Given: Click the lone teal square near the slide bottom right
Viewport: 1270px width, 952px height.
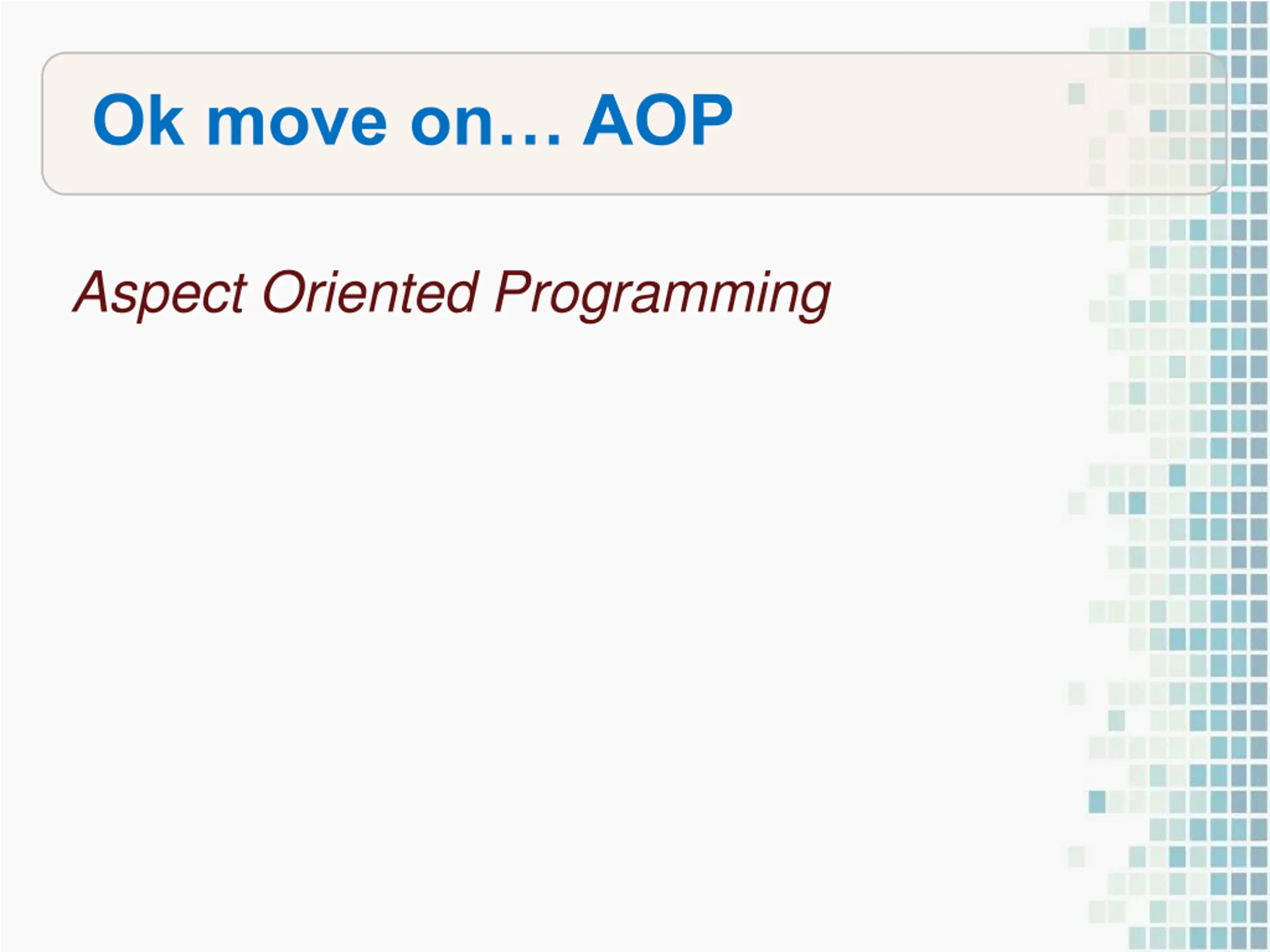Looking at the screenshot, I should 1097,802.
